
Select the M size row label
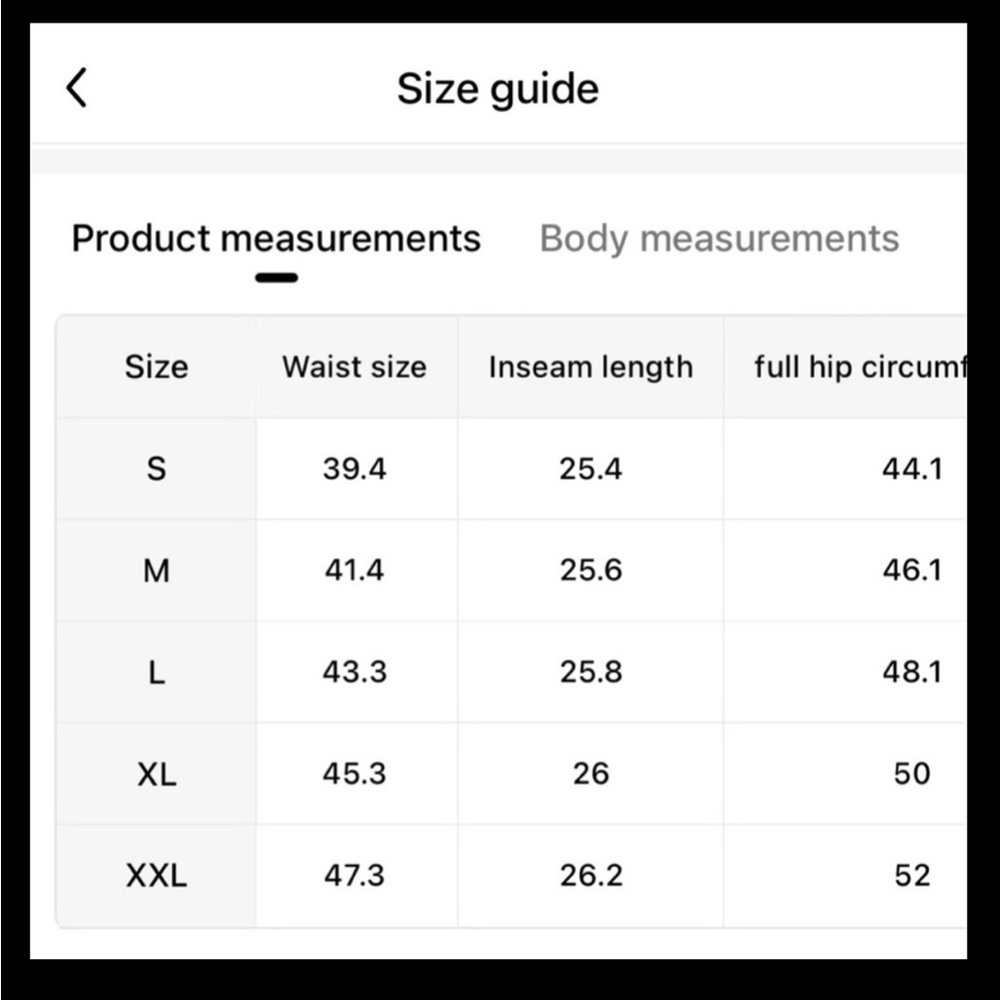[x=156, y=571]
